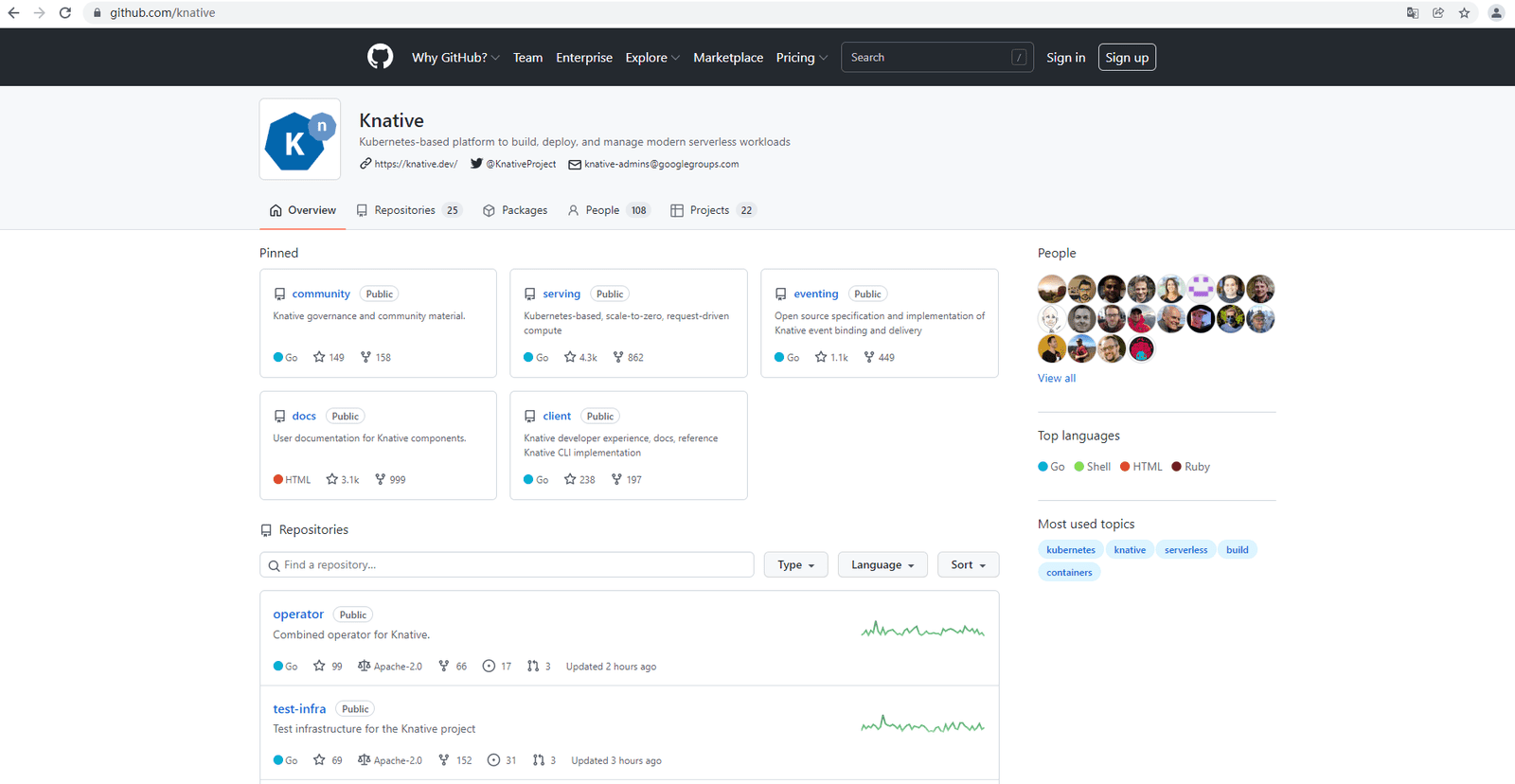1515x784 pixels.
Task: Click the open issues icon for operator
Action: point(489,666)
